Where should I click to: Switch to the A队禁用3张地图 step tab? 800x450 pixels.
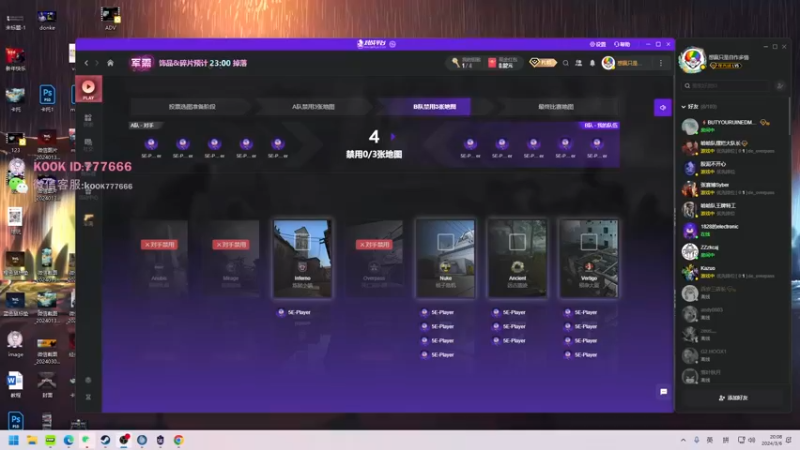313,107
